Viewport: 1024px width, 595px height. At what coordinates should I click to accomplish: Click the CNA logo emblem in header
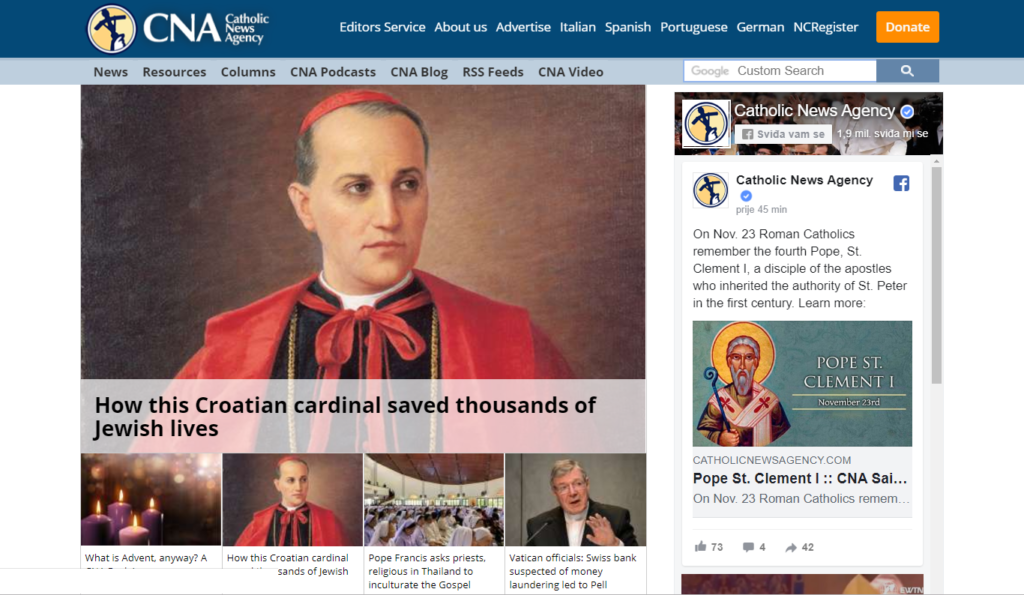tap(112, 29)
